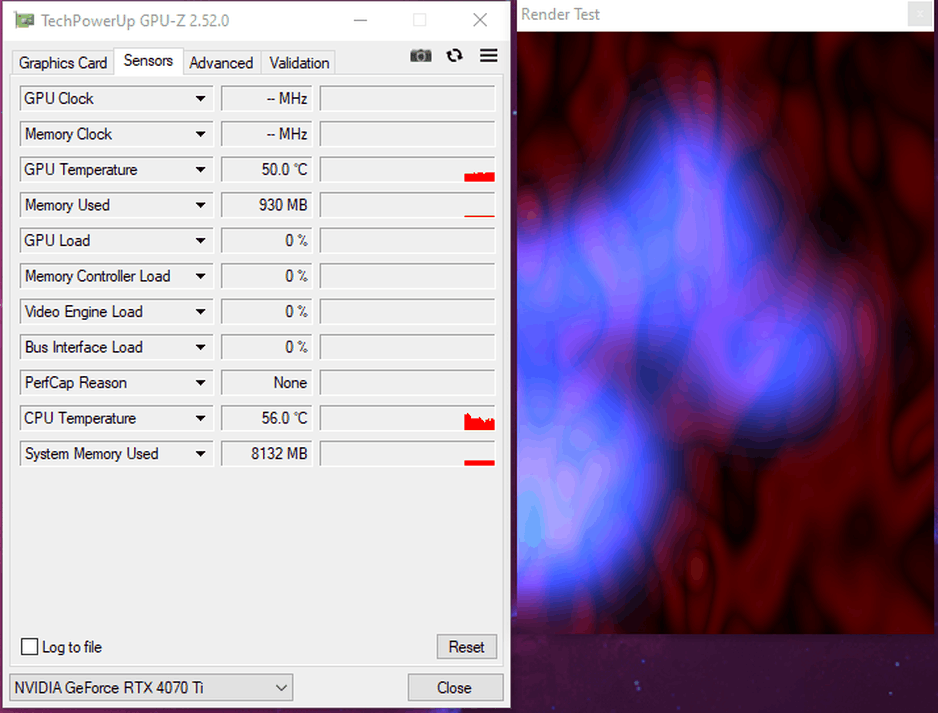
Task: Click the GPU Temperature 50.0 °C value
Action: tap(267, 170)
